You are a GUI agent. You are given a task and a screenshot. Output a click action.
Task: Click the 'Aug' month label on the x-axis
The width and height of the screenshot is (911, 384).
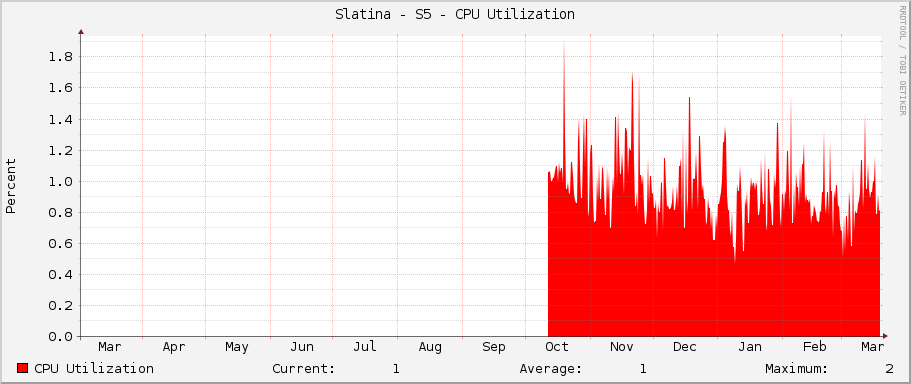[x=430, y=347]
